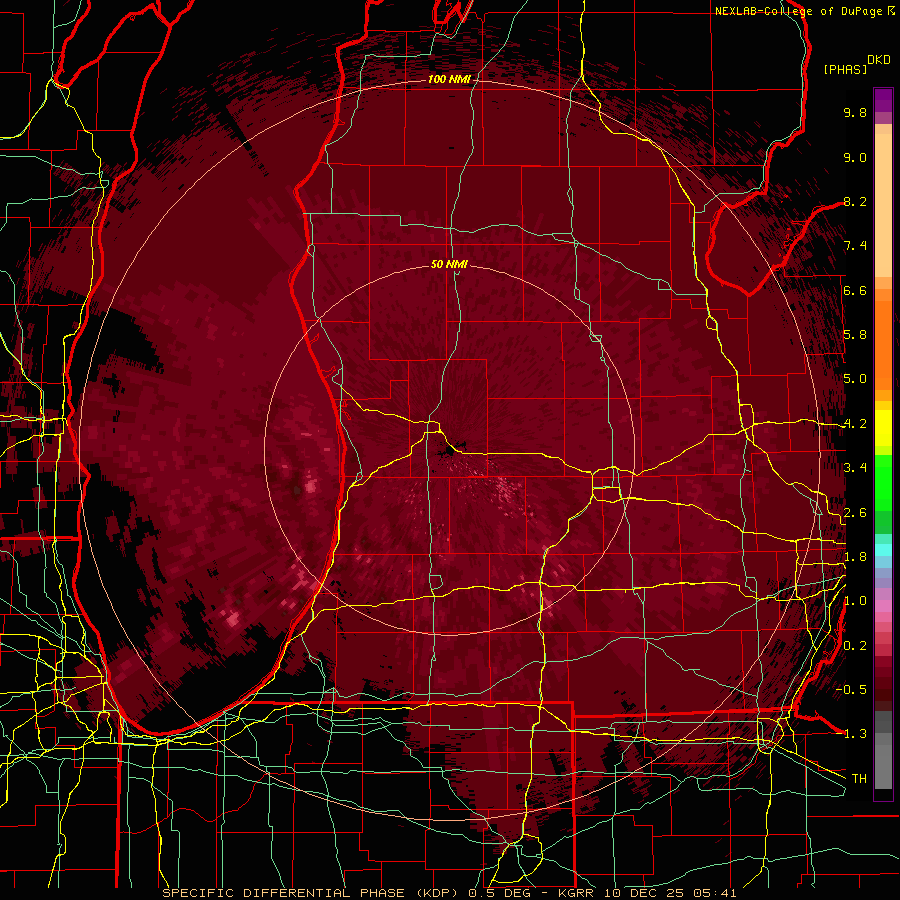Select the TH threshold label

pos(859,779)
